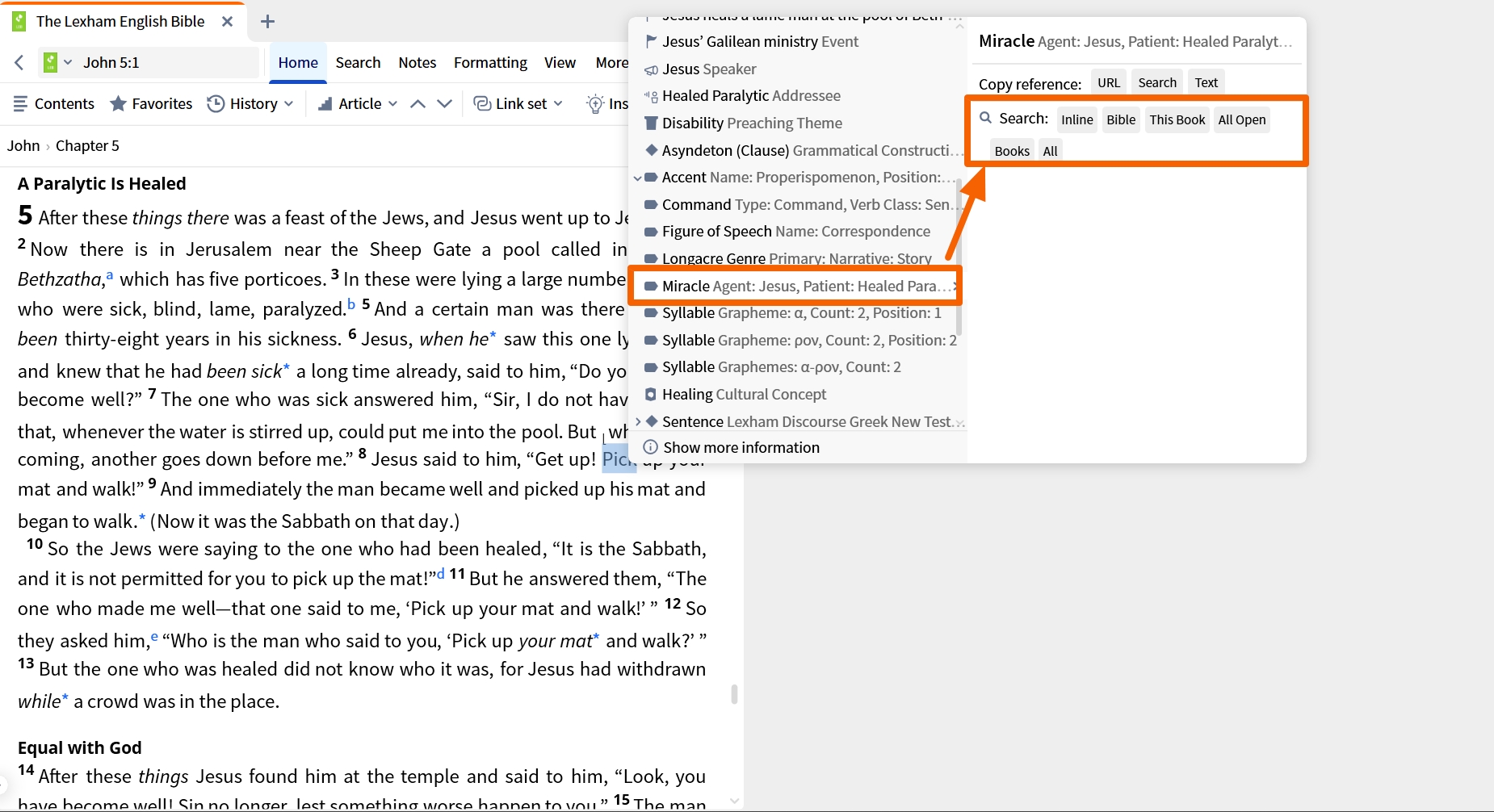Screen dimensions: 1494x812
Task: Click the Lexham English Bible tab icon
Action: [19, 22]
